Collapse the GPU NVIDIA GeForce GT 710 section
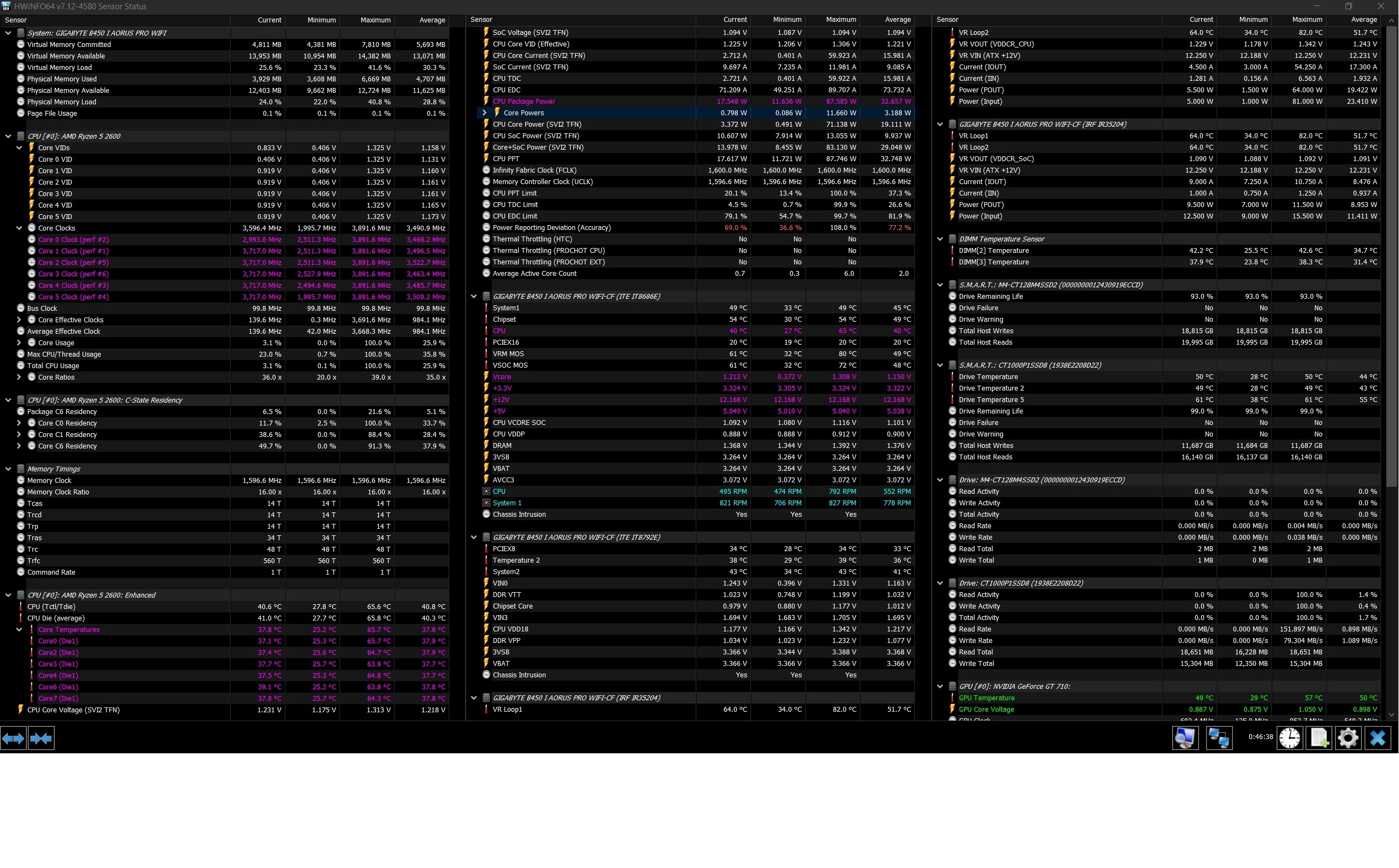 (x=940, y=687)
